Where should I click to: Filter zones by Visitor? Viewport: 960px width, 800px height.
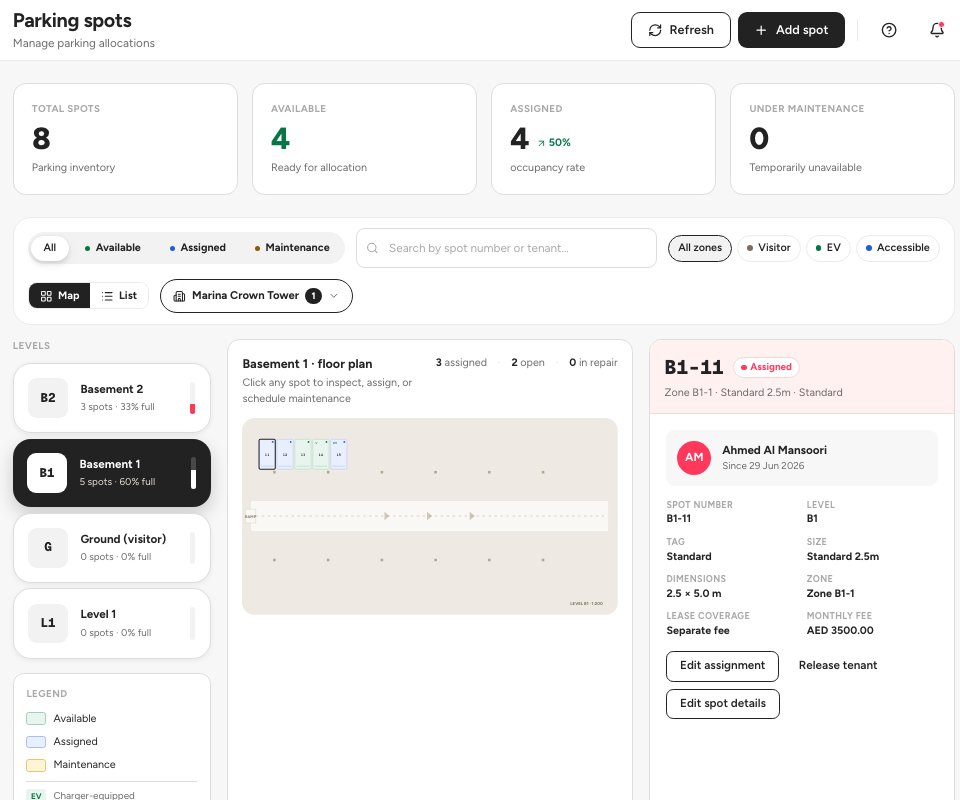[769, 248]
